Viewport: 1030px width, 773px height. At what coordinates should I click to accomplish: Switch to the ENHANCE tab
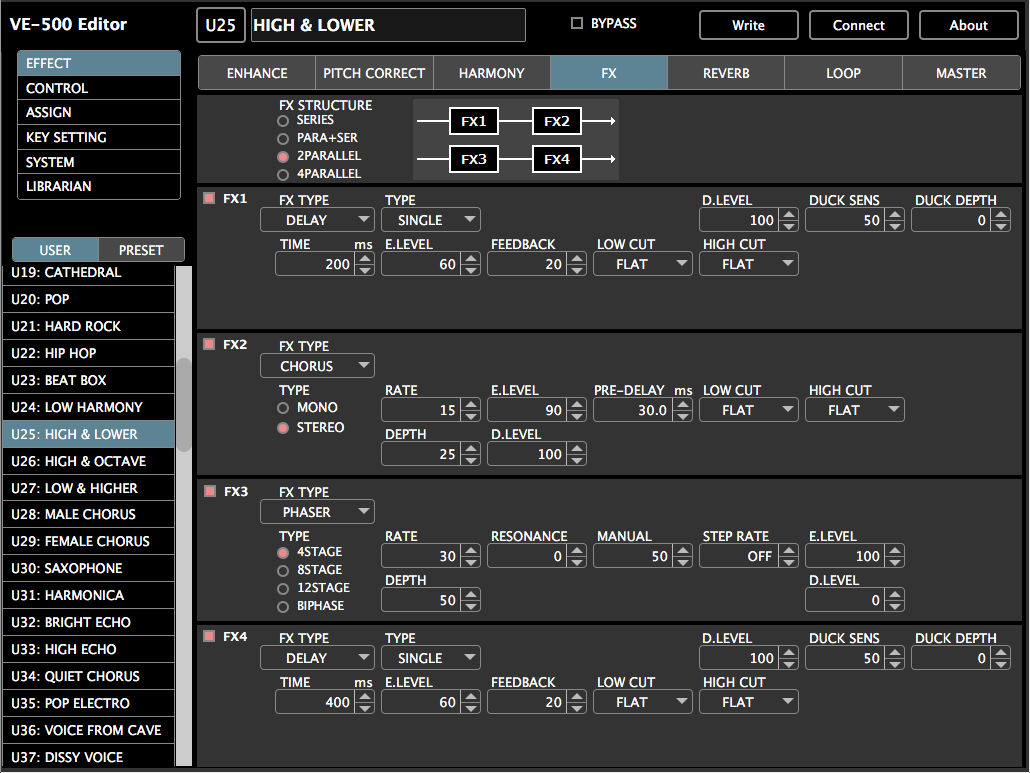coord(257,73)
